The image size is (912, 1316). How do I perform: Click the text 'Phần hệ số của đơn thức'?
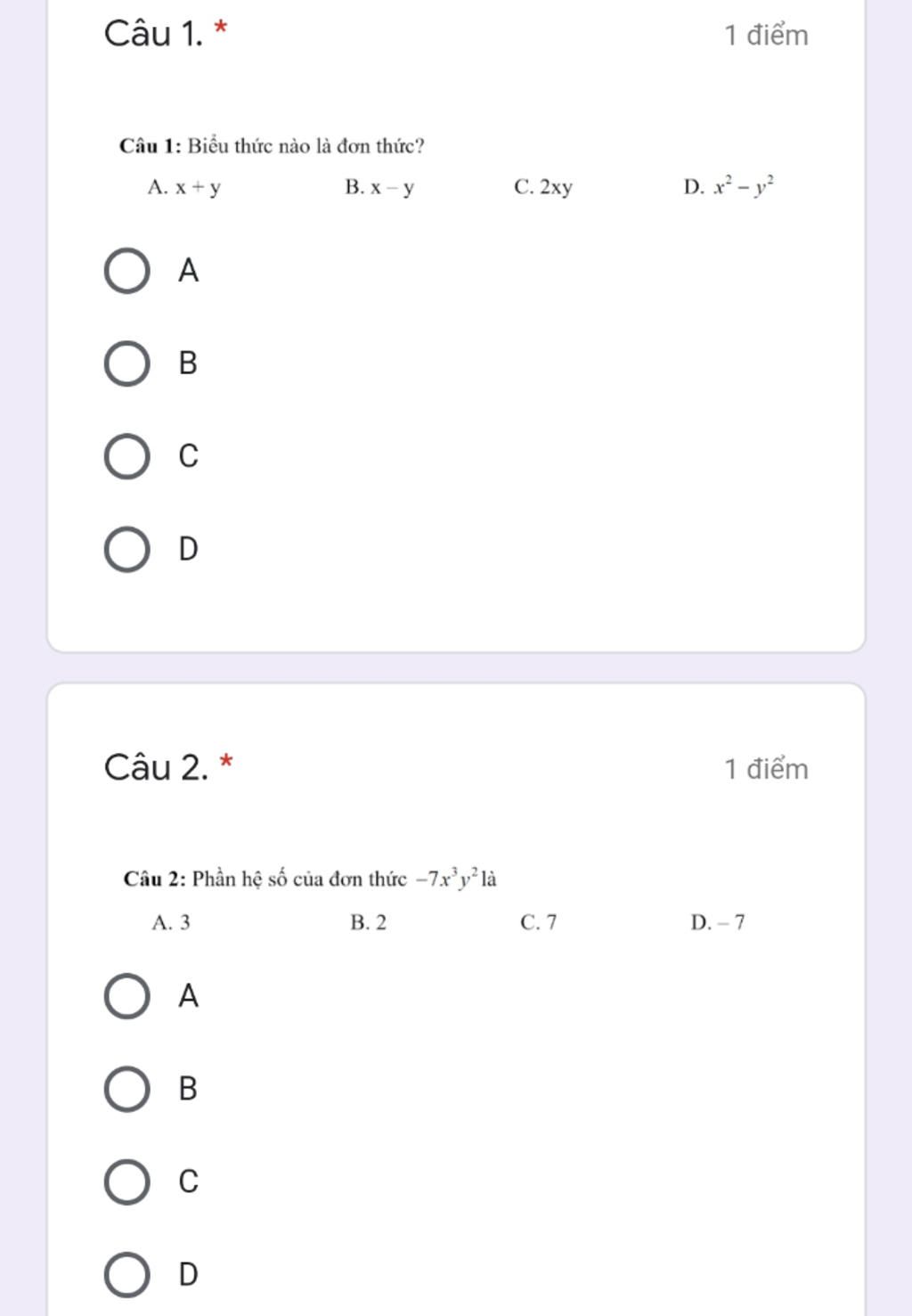(x=299, y=879)
